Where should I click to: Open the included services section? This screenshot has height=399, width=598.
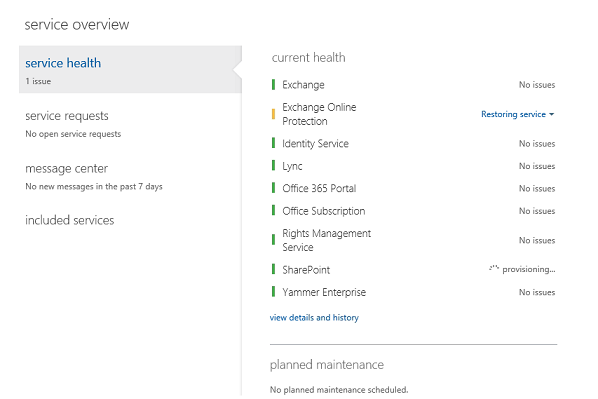(69, 220)
